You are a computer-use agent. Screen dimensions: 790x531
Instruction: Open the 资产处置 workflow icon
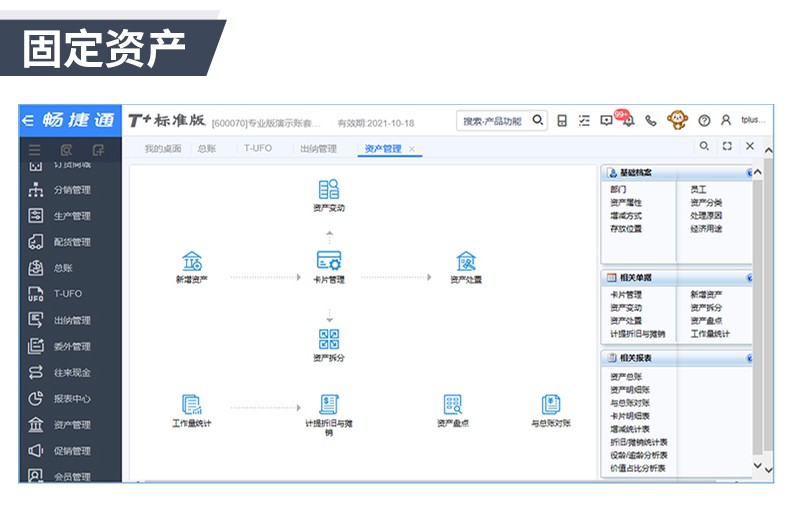point(466,261)
